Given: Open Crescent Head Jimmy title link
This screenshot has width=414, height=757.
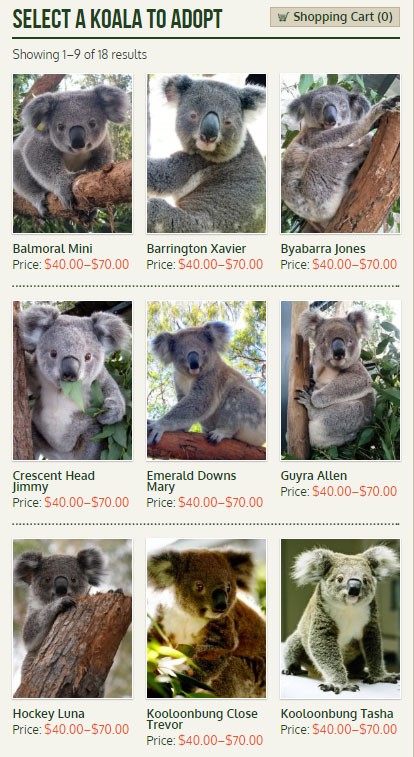Looking at the screenshot, I should 54,481.
